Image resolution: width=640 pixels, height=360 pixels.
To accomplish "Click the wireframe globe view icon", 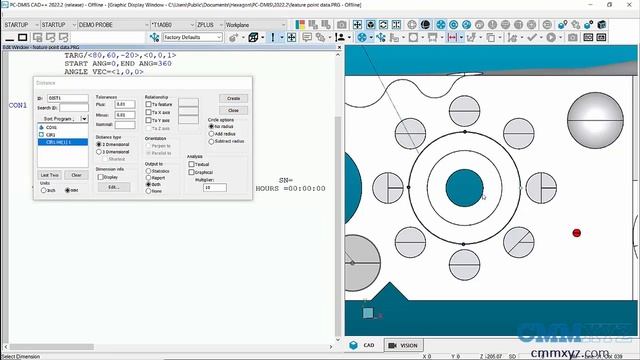I will click(412, 25).
